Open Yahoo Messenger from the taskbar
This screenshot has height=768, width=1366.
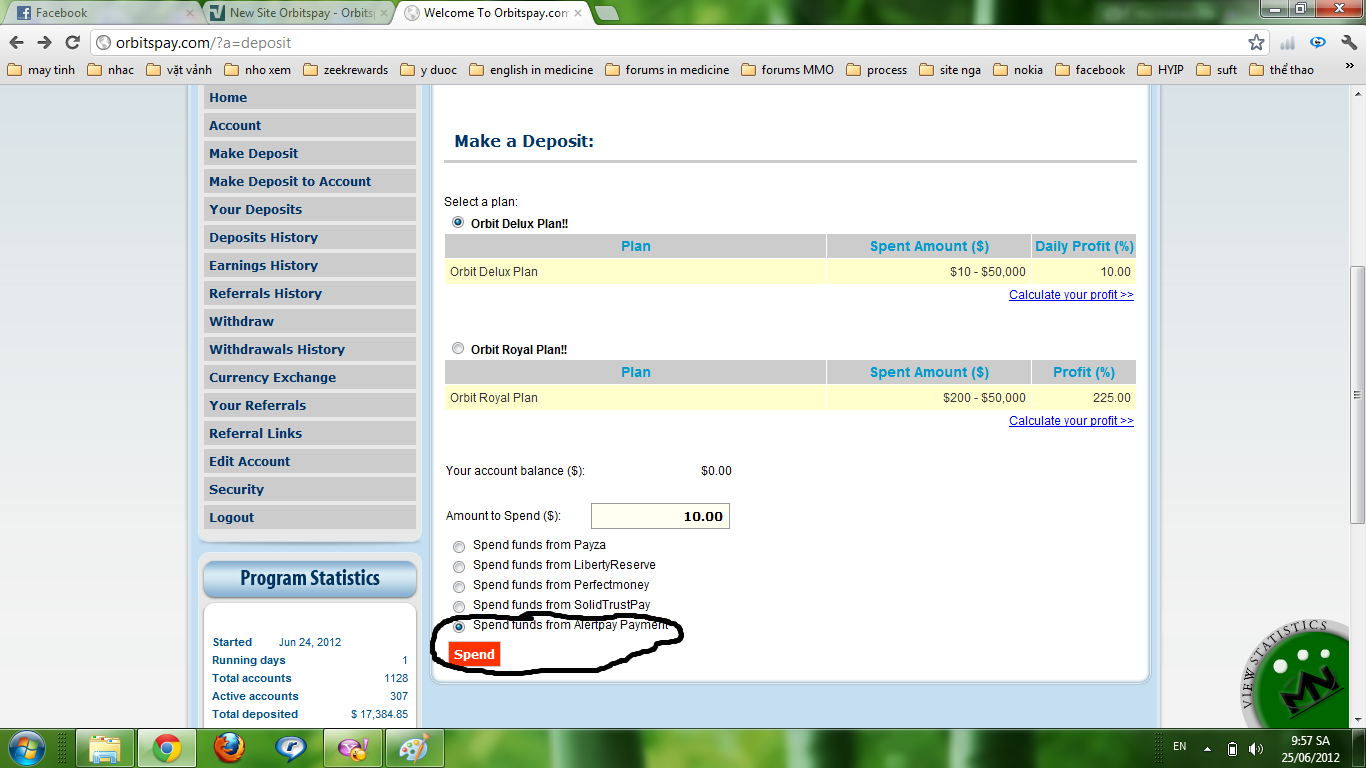click(x=352, y=748)
